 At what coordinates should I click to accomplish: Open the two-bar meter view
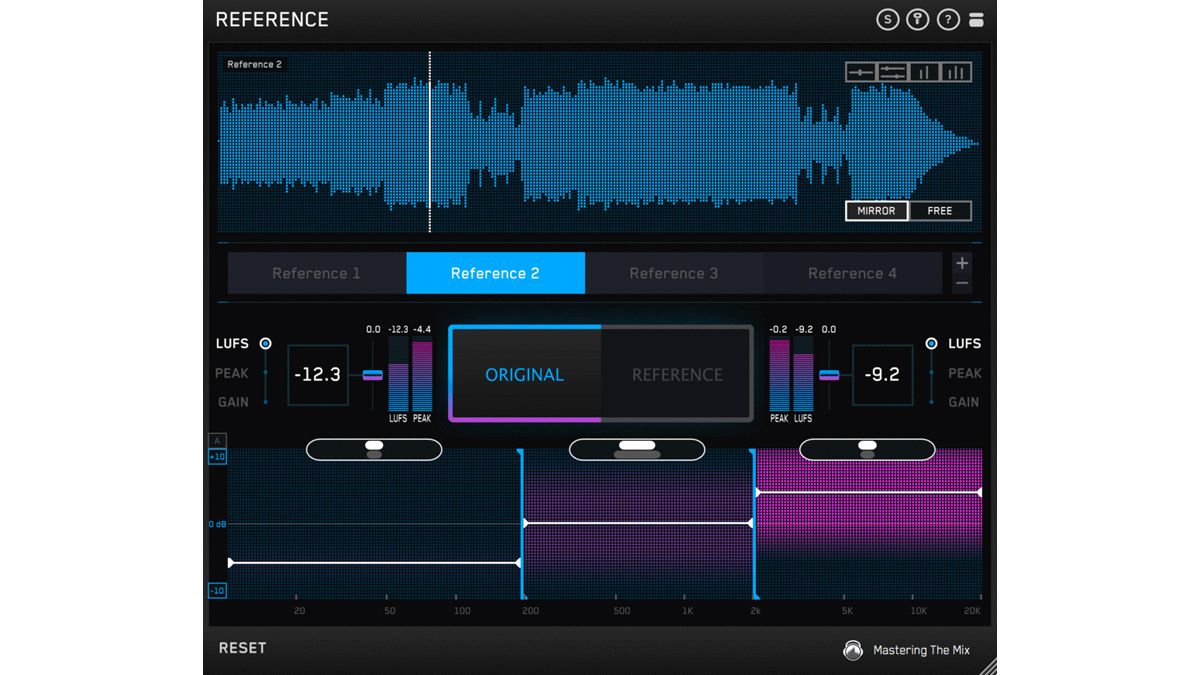click(924, 71)
